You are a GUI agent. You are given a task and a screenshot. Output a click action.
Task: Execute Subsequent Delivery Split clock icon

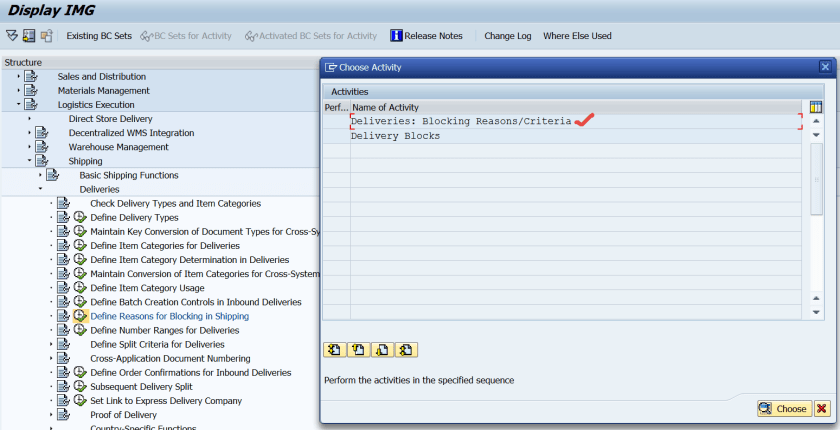[x=80, y=386]
